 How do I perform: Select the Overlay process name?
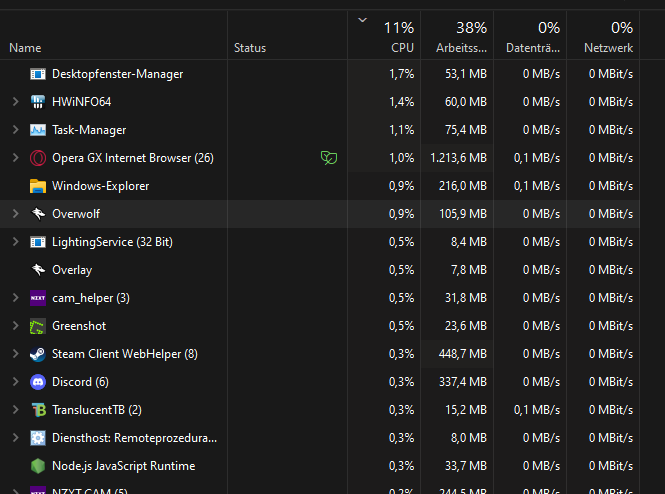click(x=72, y=270)
